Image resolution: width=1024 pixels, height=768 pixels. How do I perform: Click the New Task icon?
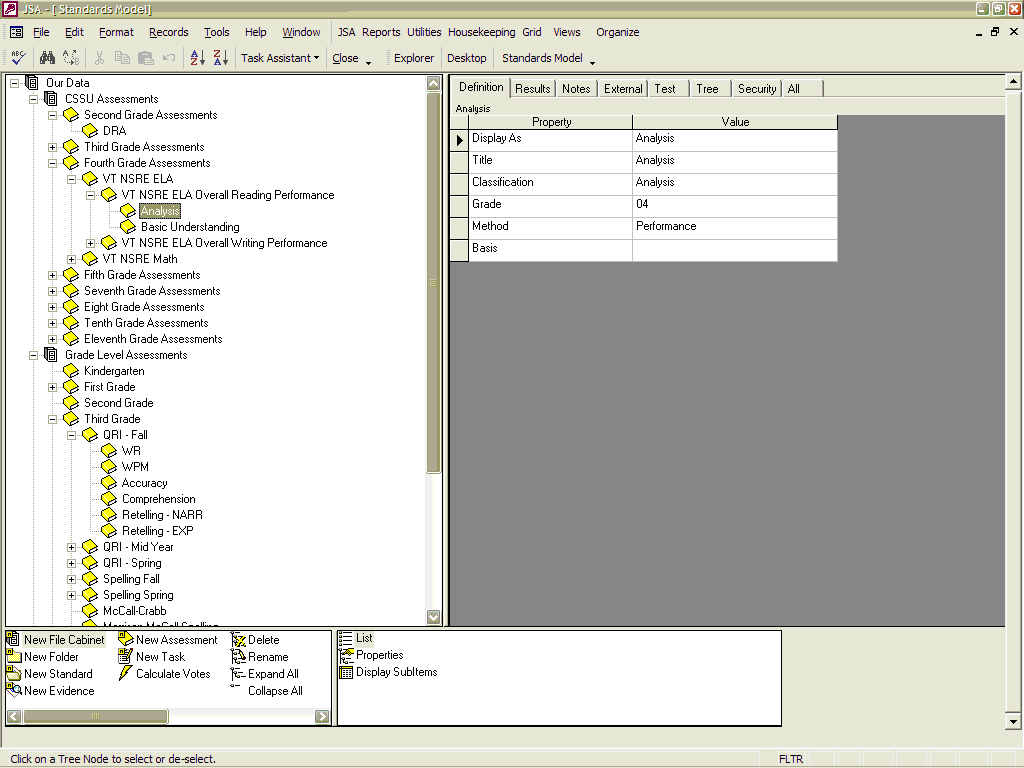(126, 656)
